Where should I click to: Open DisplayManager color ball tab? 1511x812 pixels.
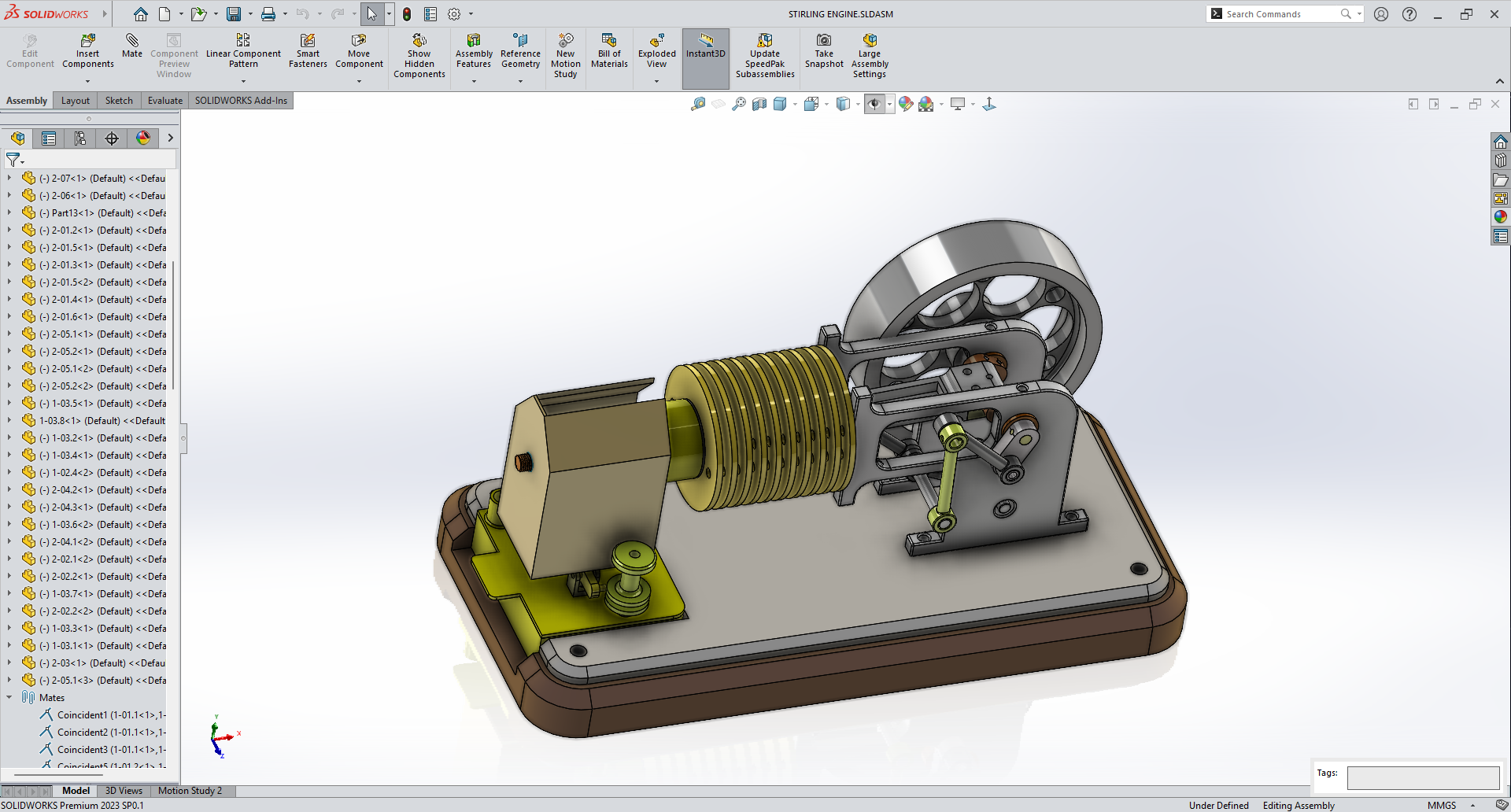[x=143, y=138]
